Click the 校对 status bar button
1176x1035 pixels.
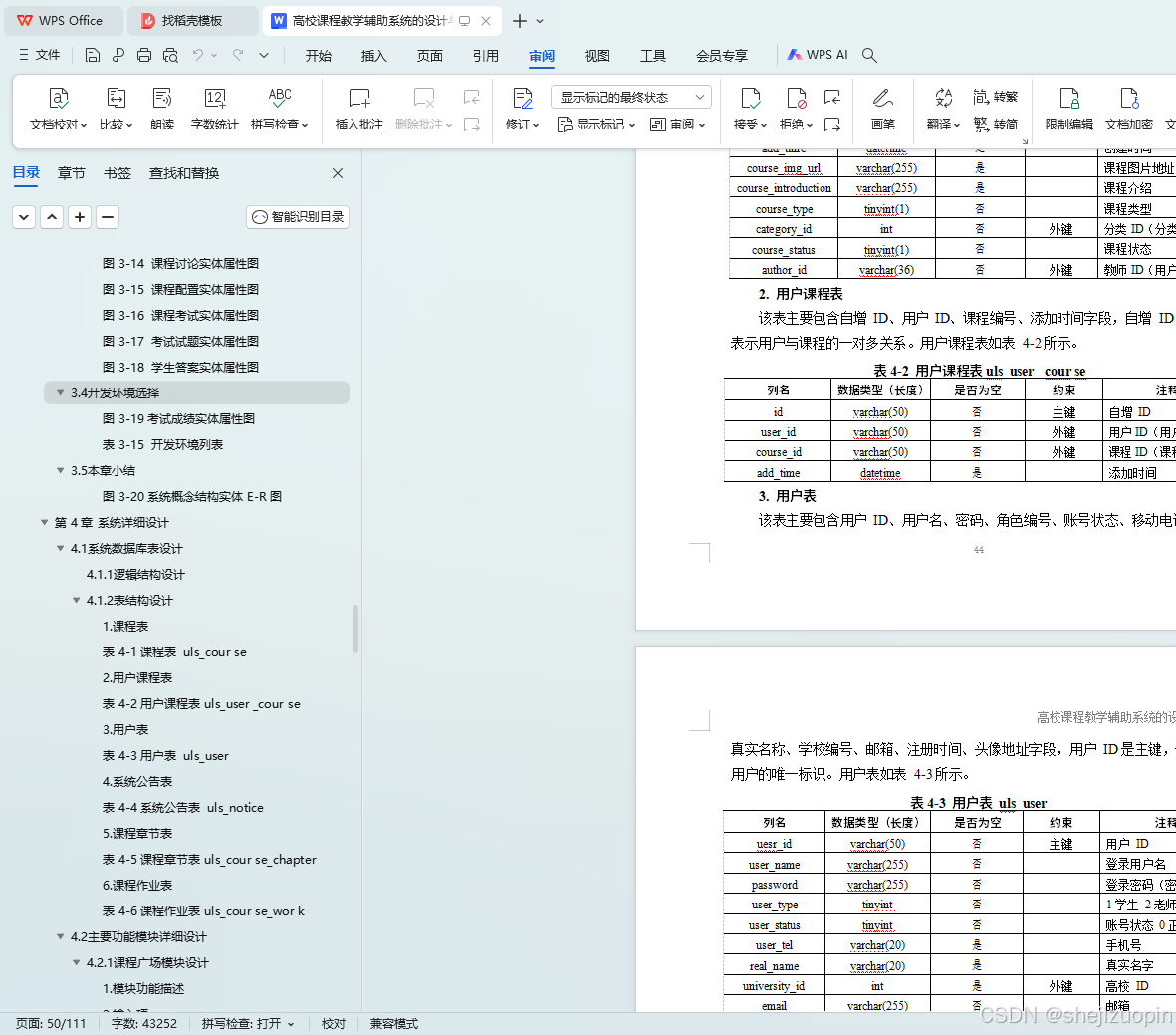tap(333, 1024)
